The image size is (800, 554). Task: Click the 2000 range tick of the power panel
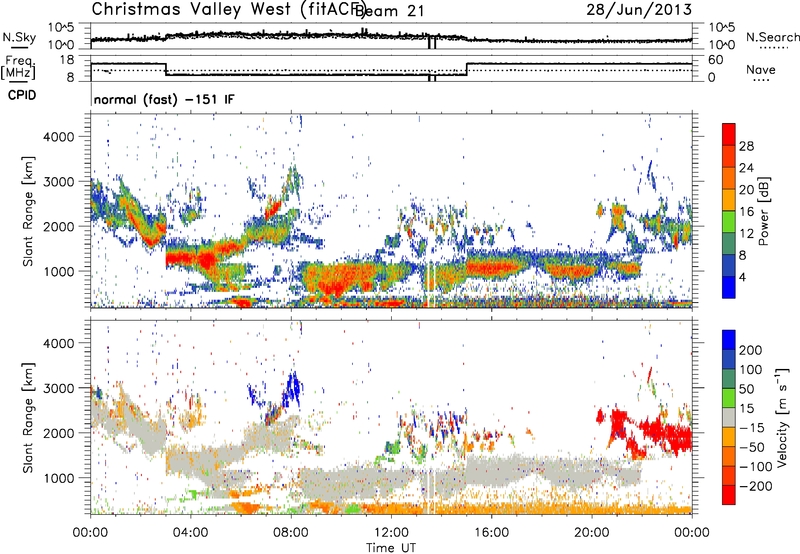[x=58, y=226]
